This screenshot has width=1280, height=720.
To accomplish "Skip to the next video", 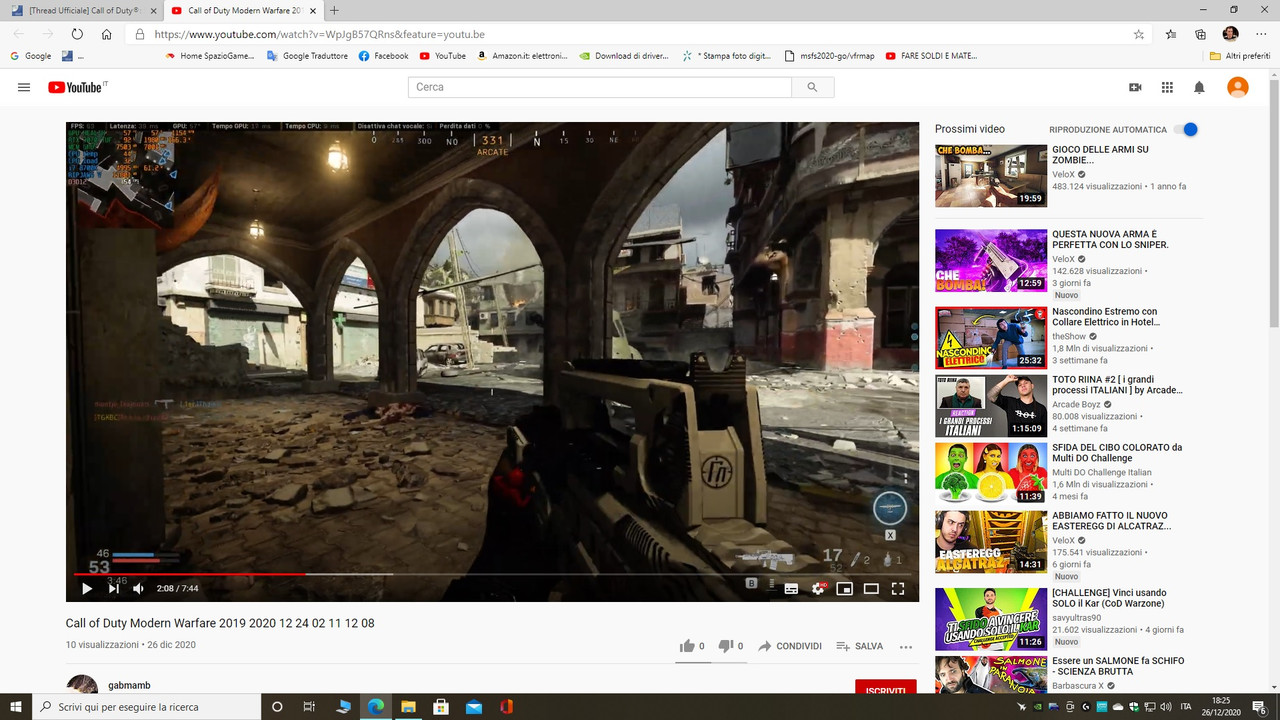I will (113, 589).
